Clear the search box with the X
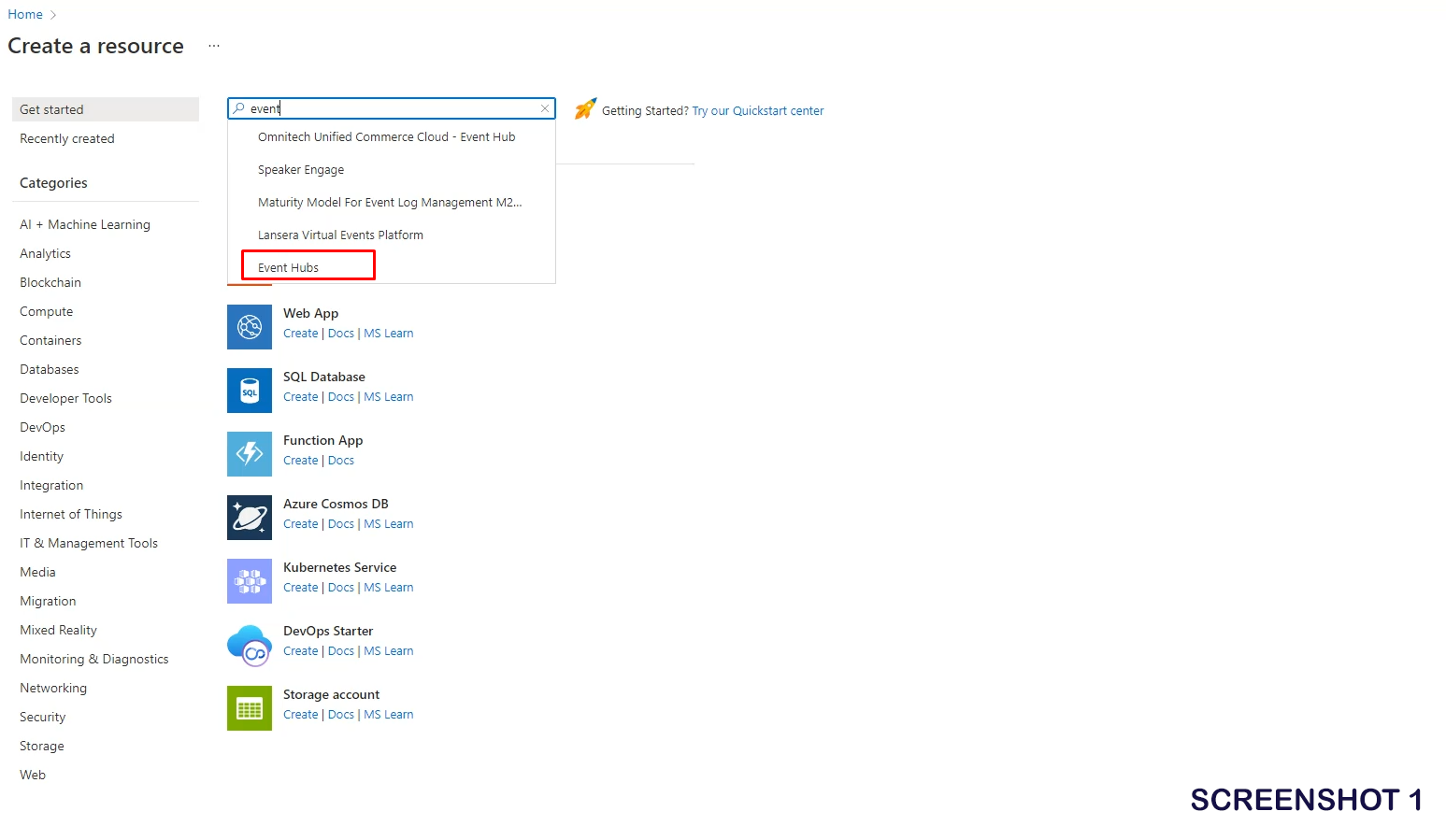This screenshot has width=1446, height=840. [x=545, y=108]
